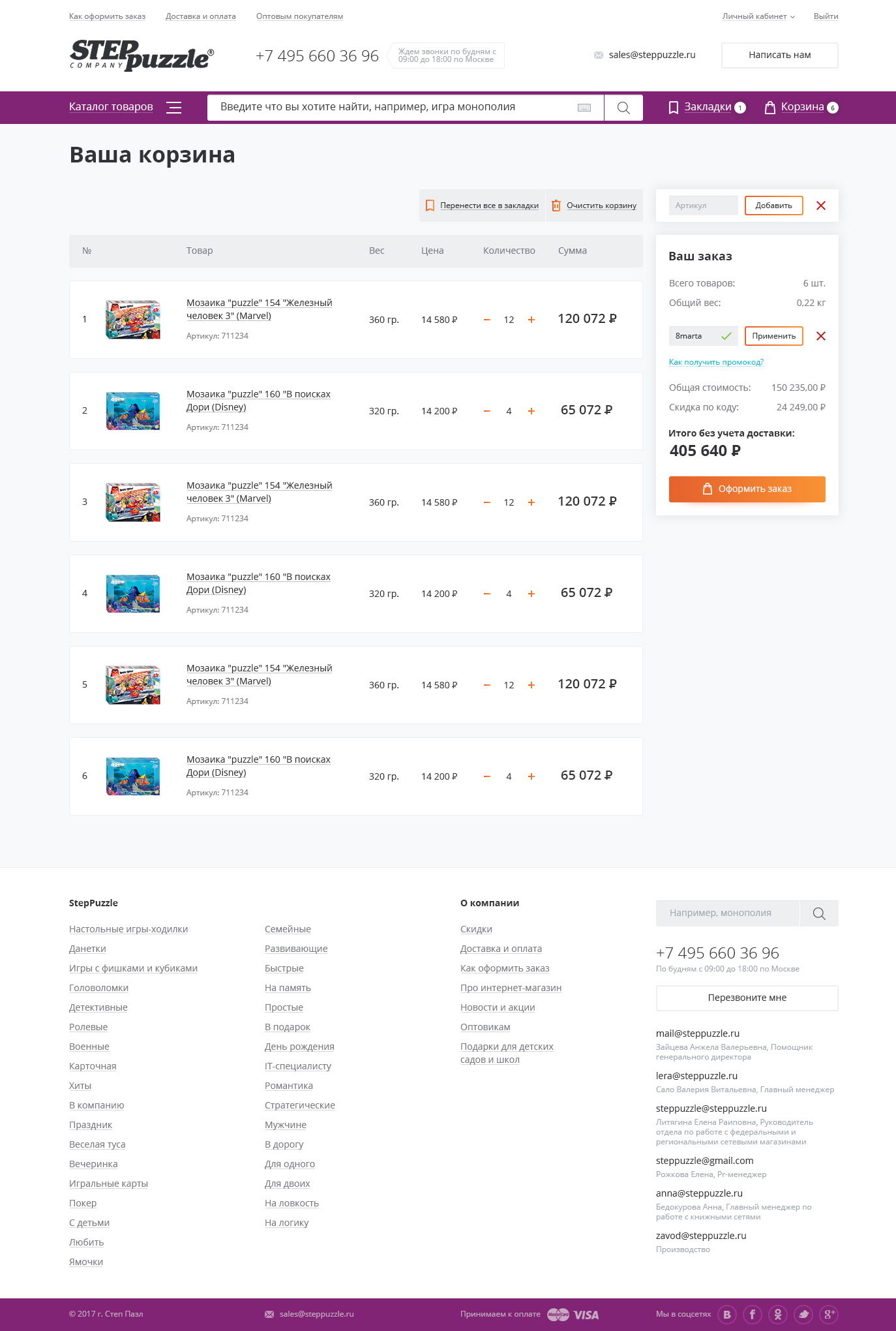Screen dimensions: 896x1331
Task: Click the Перезвоните мне button
Action: click(747, 998)
